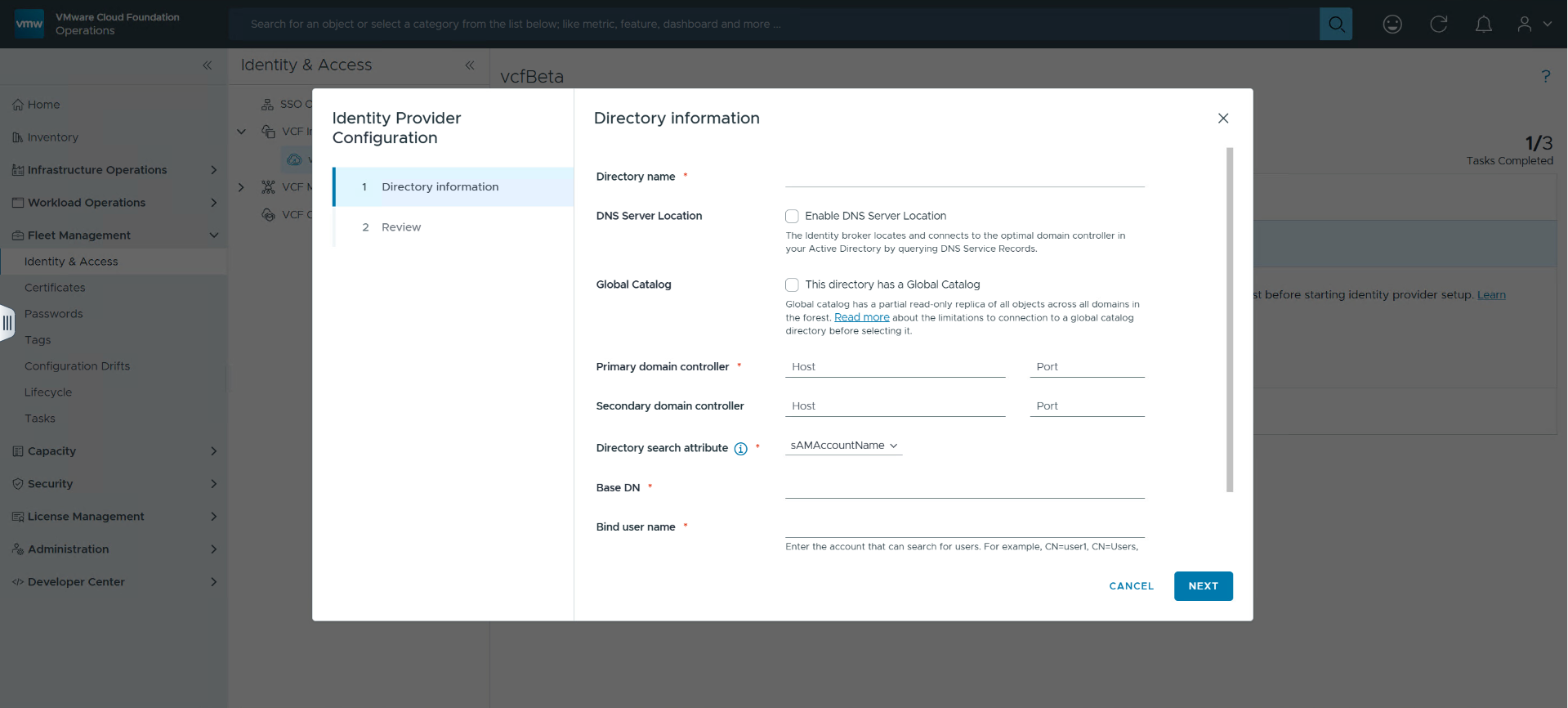Click the Security shield icon

click(x=18, y=484)
